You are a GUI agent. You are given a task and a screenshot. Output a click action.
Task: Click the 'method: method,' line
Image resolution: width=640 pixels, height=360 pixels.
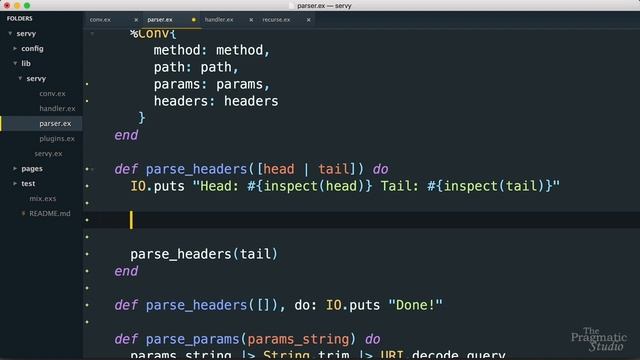coord(212,50)
